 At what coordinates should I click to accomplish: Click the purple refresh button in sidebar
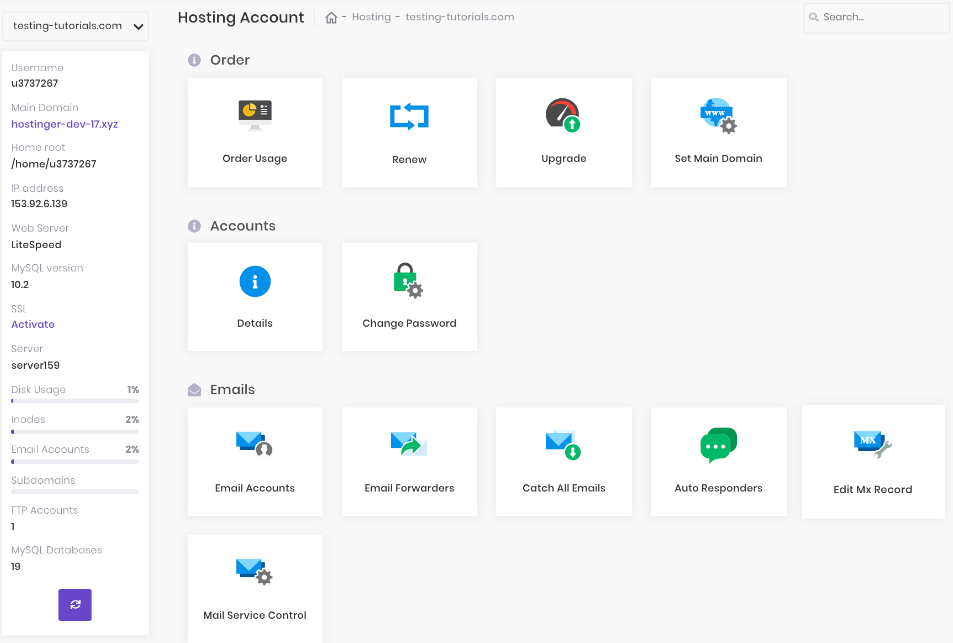click(x=75, y=604)
